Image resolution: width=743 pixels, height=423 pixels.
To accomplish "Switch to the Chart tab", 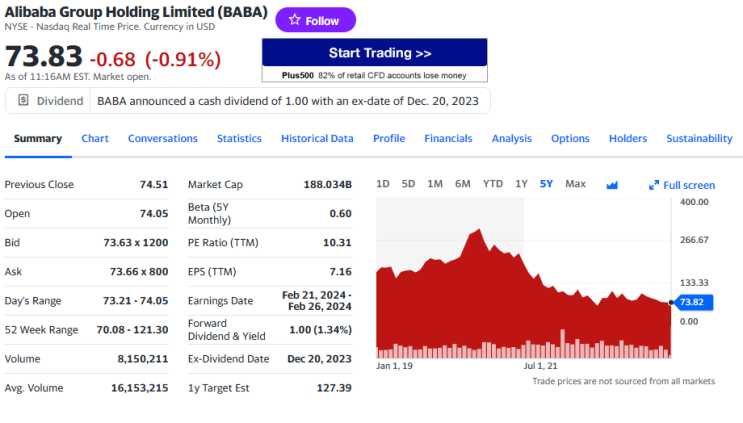I will tap(95, 139).
